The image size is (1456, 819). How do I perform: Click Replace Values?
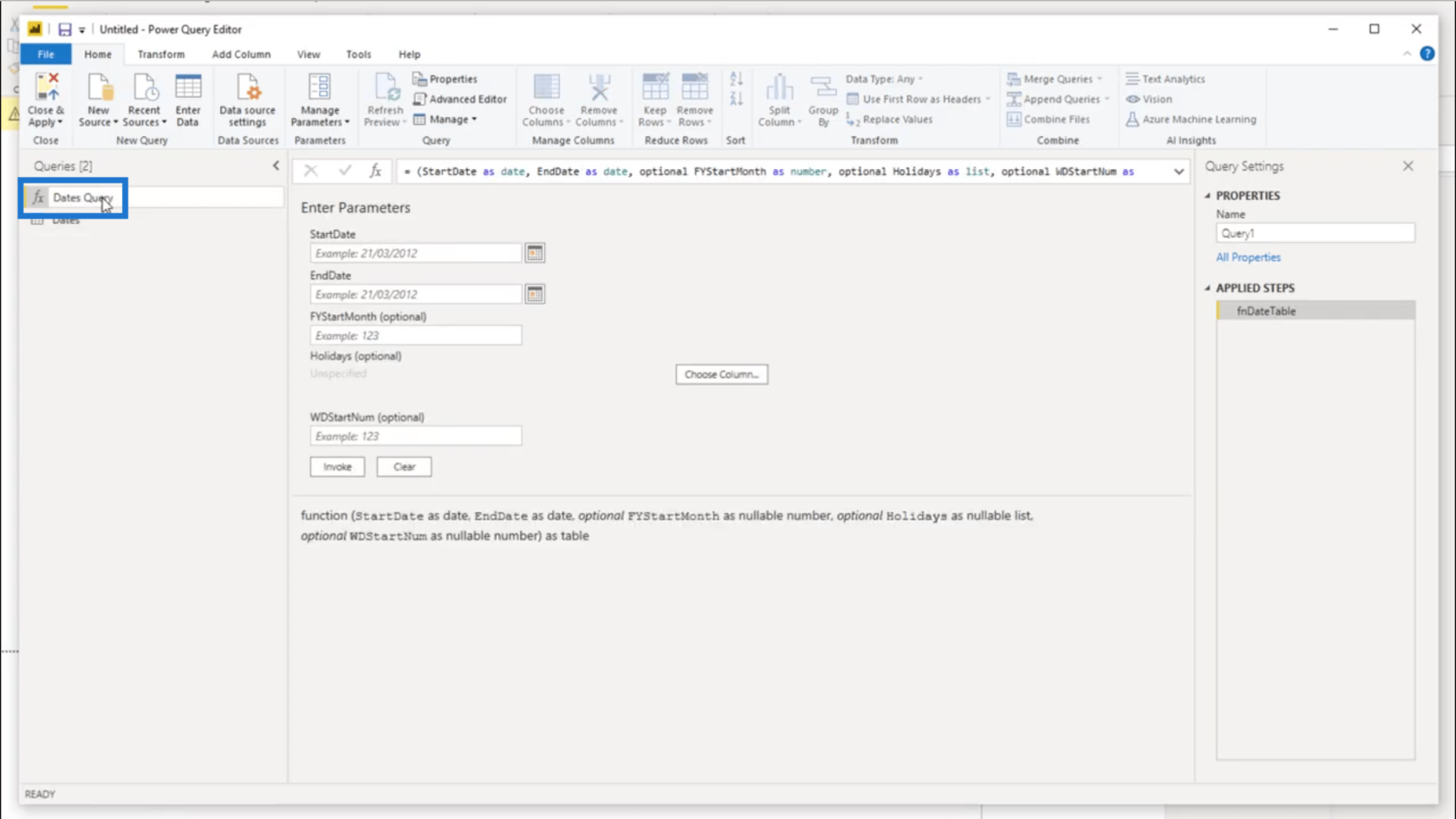889,120
